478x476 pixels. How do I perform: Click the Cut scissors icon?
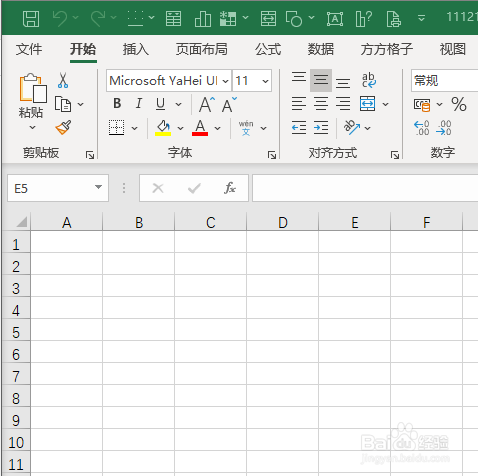63,80
